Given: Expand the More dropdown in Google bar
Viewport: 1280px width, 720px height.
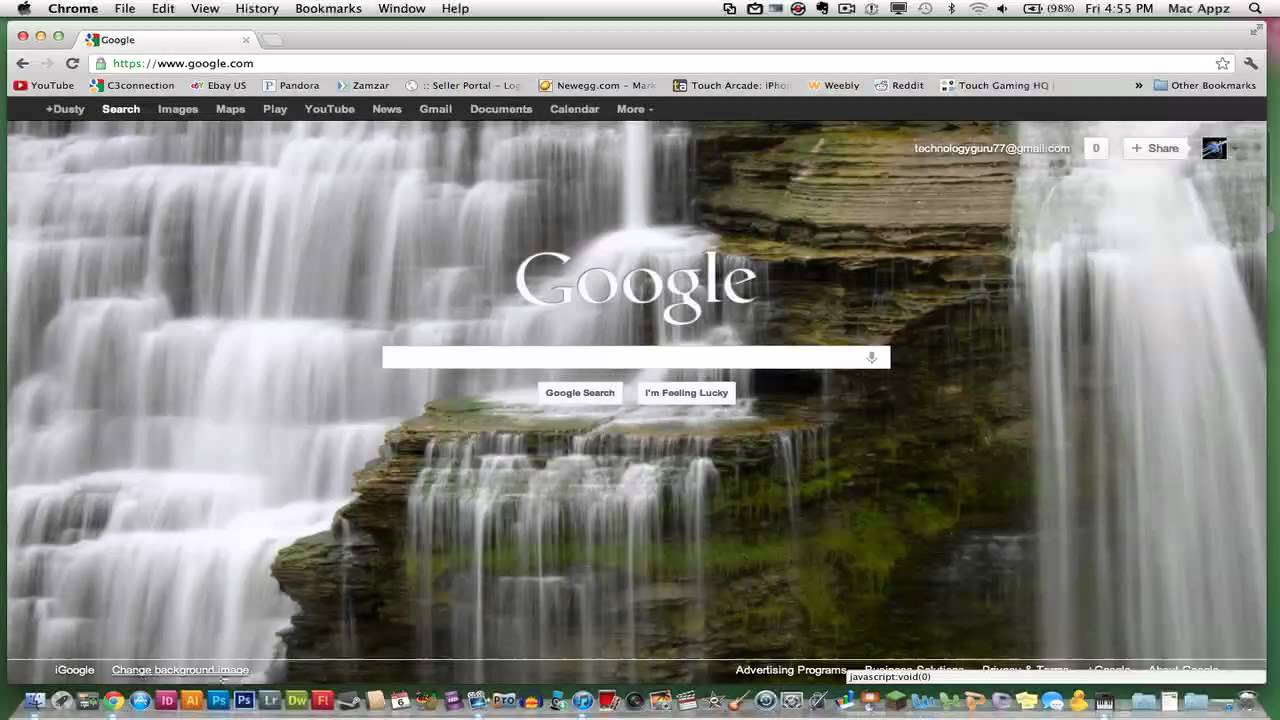Looking at the screenshot, I should [635, 109].
